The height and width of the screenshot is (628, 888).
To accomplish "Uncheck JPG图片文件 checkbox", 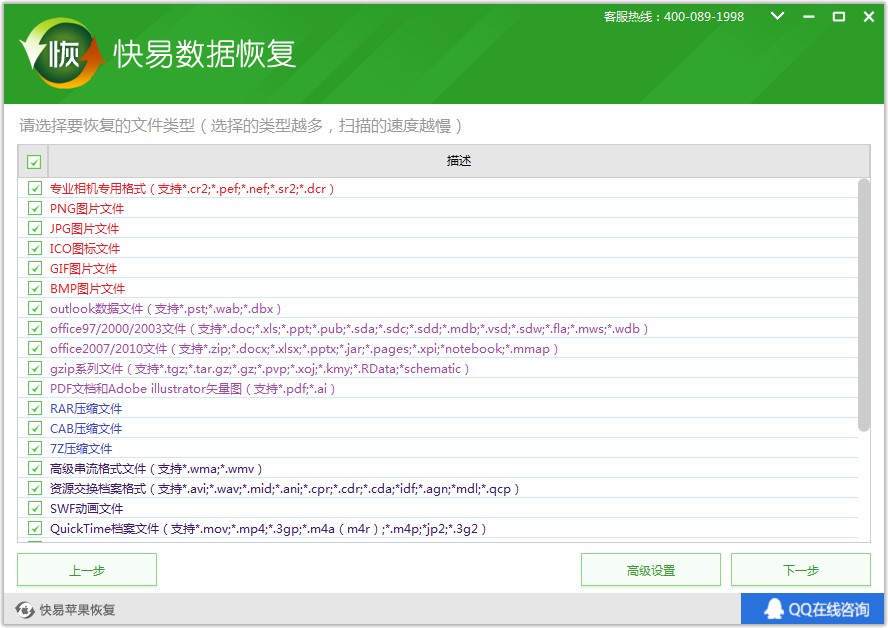I will 35,229.
